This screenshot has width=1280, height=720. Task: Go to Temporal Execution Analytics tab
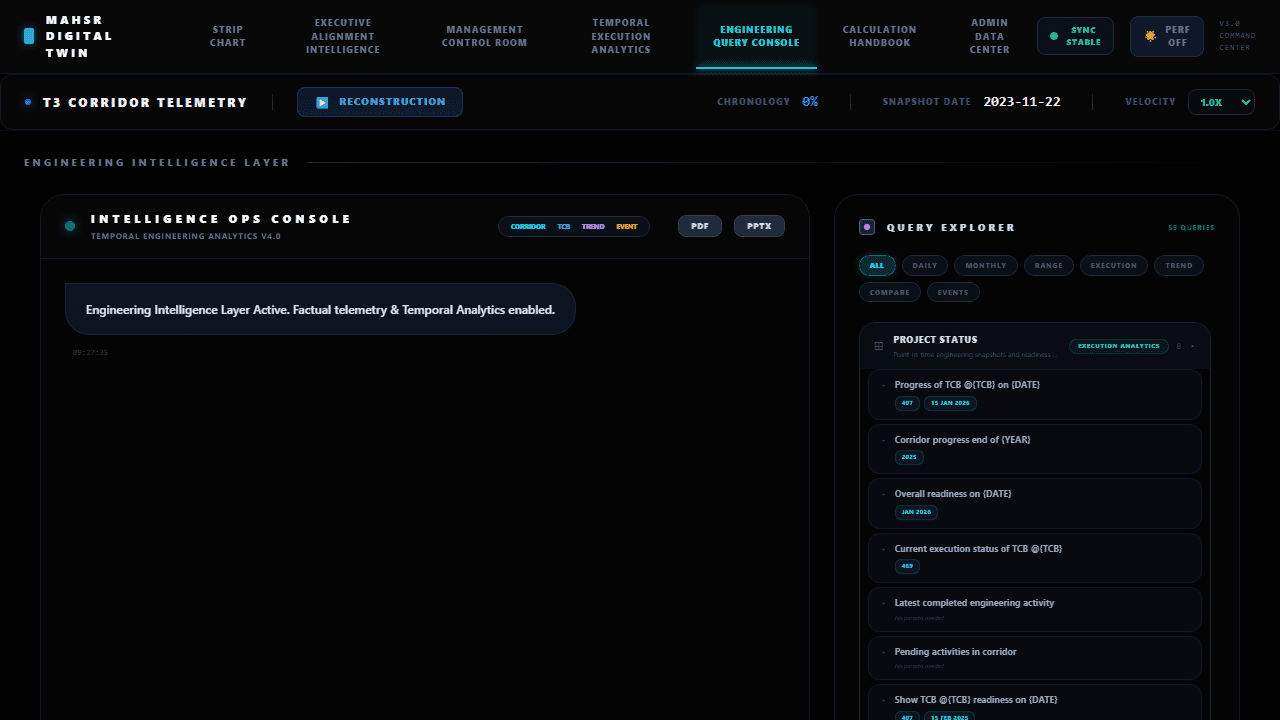621,36
